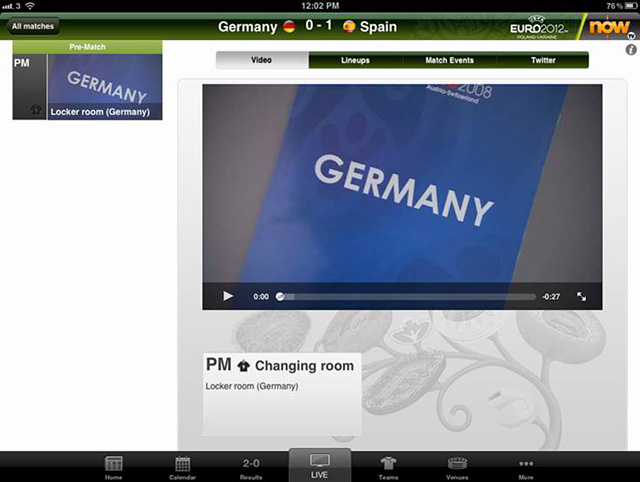Click the Germany team name in header

[248, 27]
